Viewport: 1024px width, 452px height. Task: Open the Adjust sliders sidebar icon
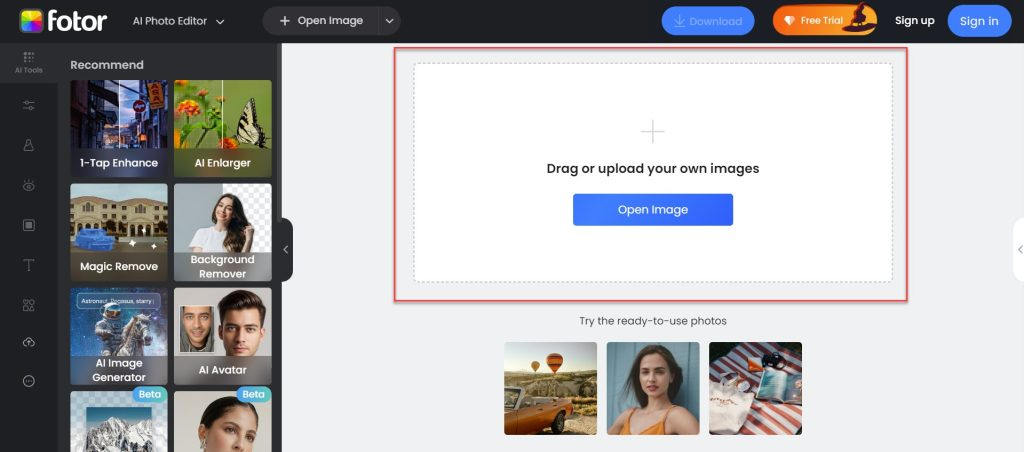(29, 105)
